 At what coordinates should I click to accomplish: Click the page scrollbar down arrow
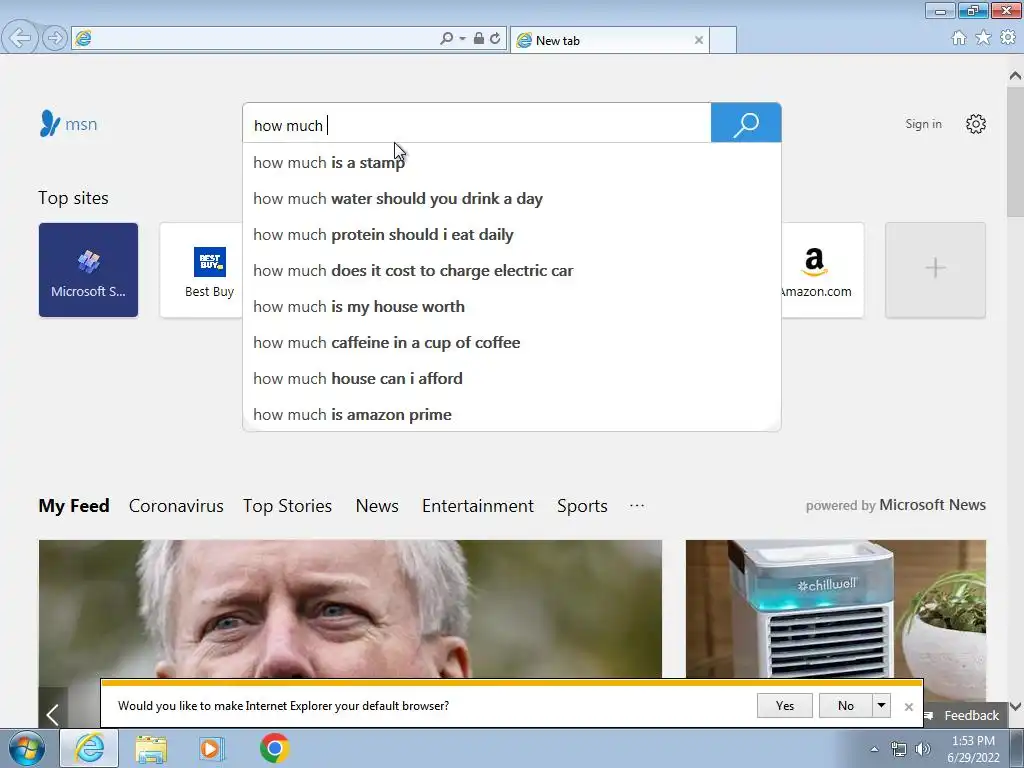1016,706
